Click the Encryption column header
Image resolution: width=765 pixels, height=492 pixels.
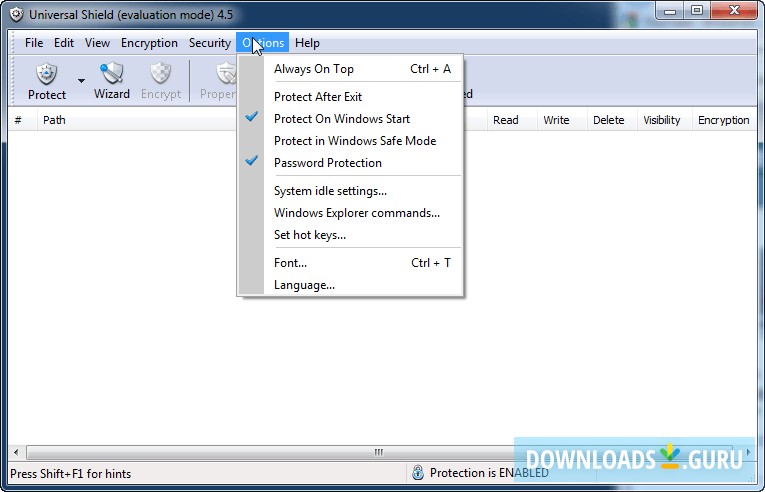pos(724,120)
